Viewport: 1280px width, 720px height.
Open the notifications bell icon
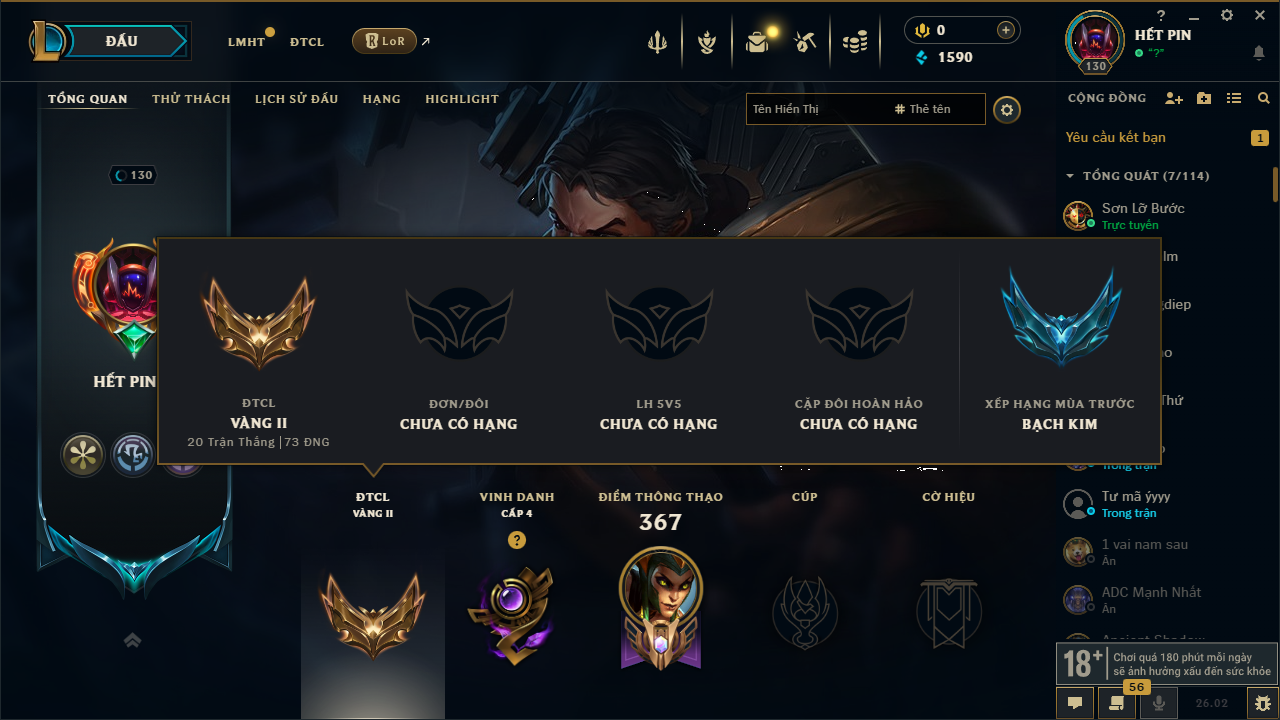pyautogui.click(x=1258, y=52)
